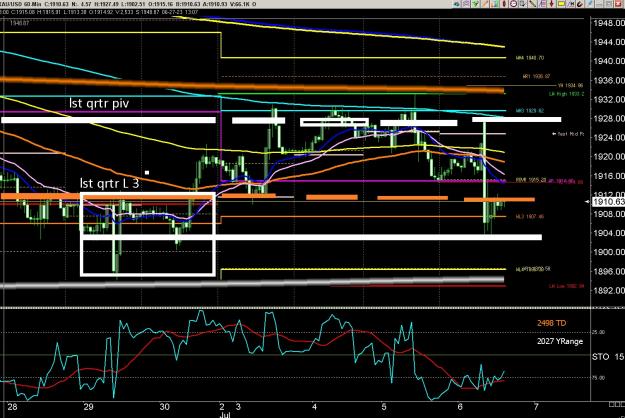Click the 'lst qrtr piv' chart annotation
The image size is (625, 418).
point(99,104)
